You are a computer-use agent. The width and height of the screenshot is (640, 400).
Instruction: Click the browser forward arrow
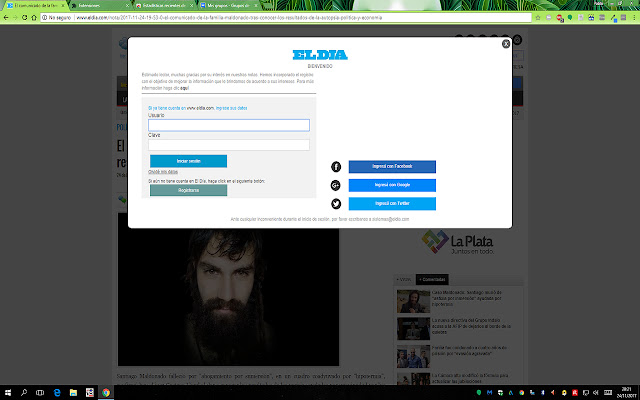click(x=15, y=18)
